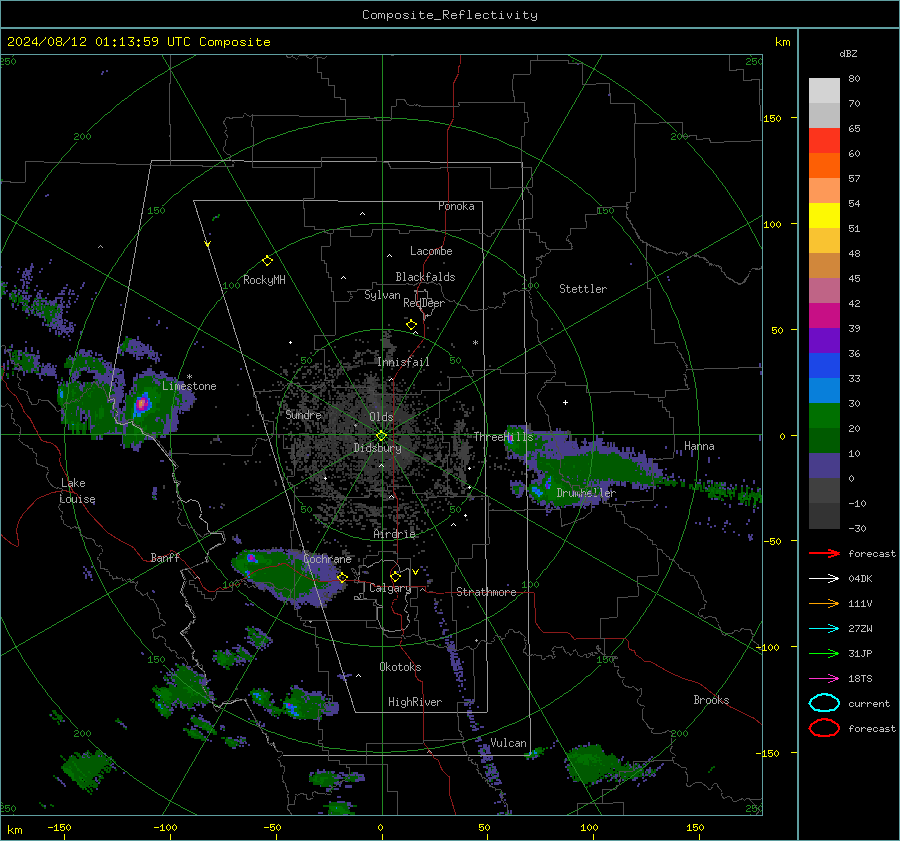The width and height of the screenshot is (900, 841).
Task: Click the yellow diamond marker near RockyMH
Action: click(x=267, y=261)
